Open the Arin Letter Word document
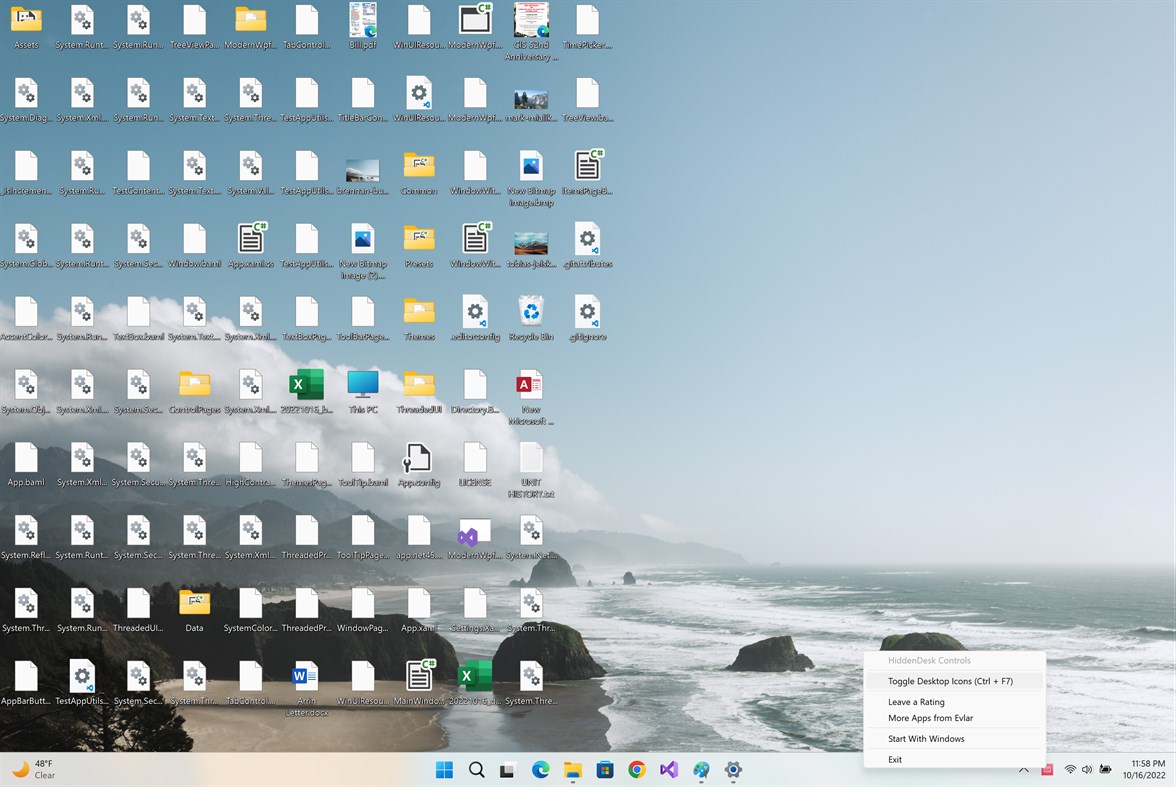Image resolution: width=1176 pixels, height=787 pixels. click(x=306, y=676)
